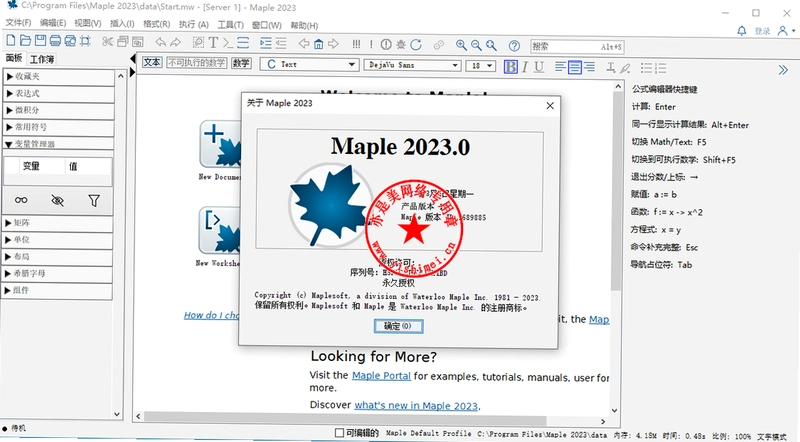The height and width of the screenshot is (442, 800).
Task: Zoom out with the magnifier minus icon
Action: tap(476, 45)
